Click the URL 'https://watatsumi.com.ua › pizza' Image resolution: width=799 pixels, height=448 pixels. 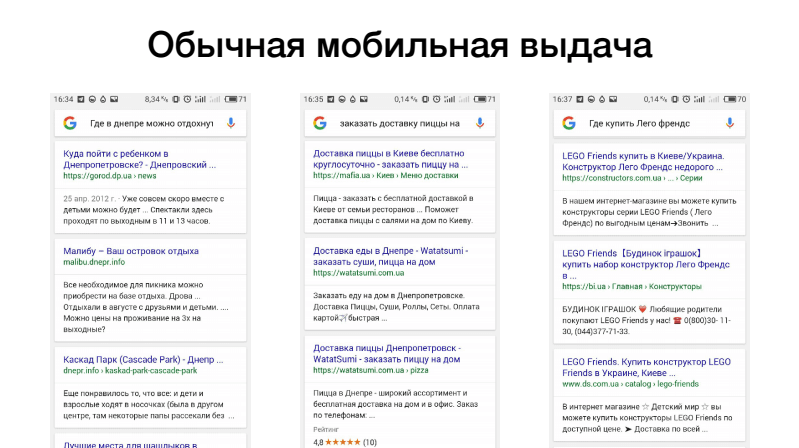click(x=370, y=370)
